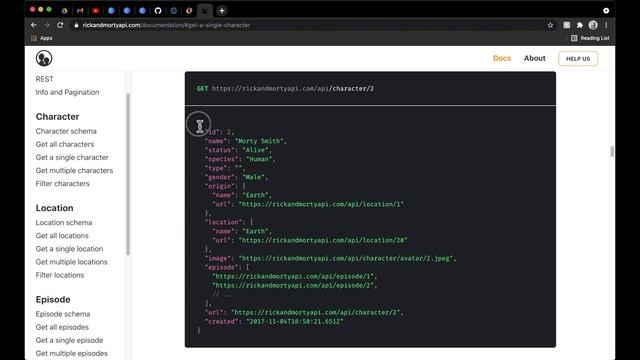Click the sidebar scrollbar thumb
The image size is (640, 360).
click(128, 174)
